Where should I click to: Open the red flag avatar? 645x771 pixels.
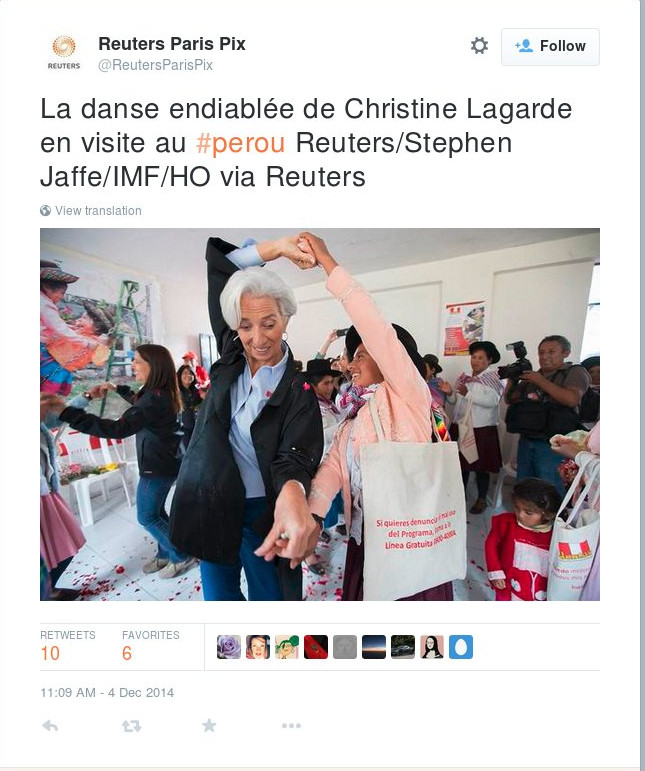[316, 647]
